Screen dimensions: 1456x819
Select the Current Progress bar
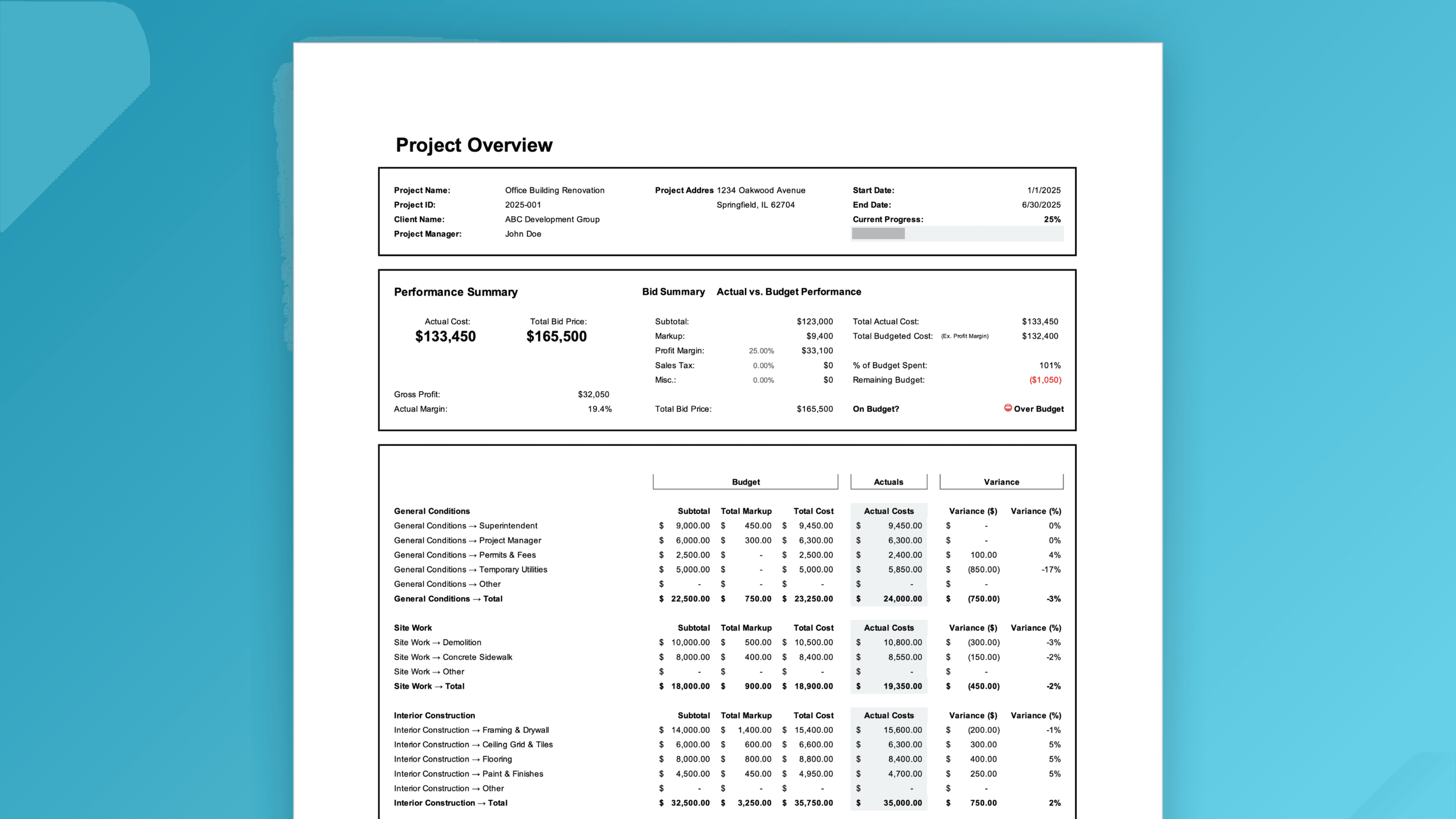click(957, 233)
